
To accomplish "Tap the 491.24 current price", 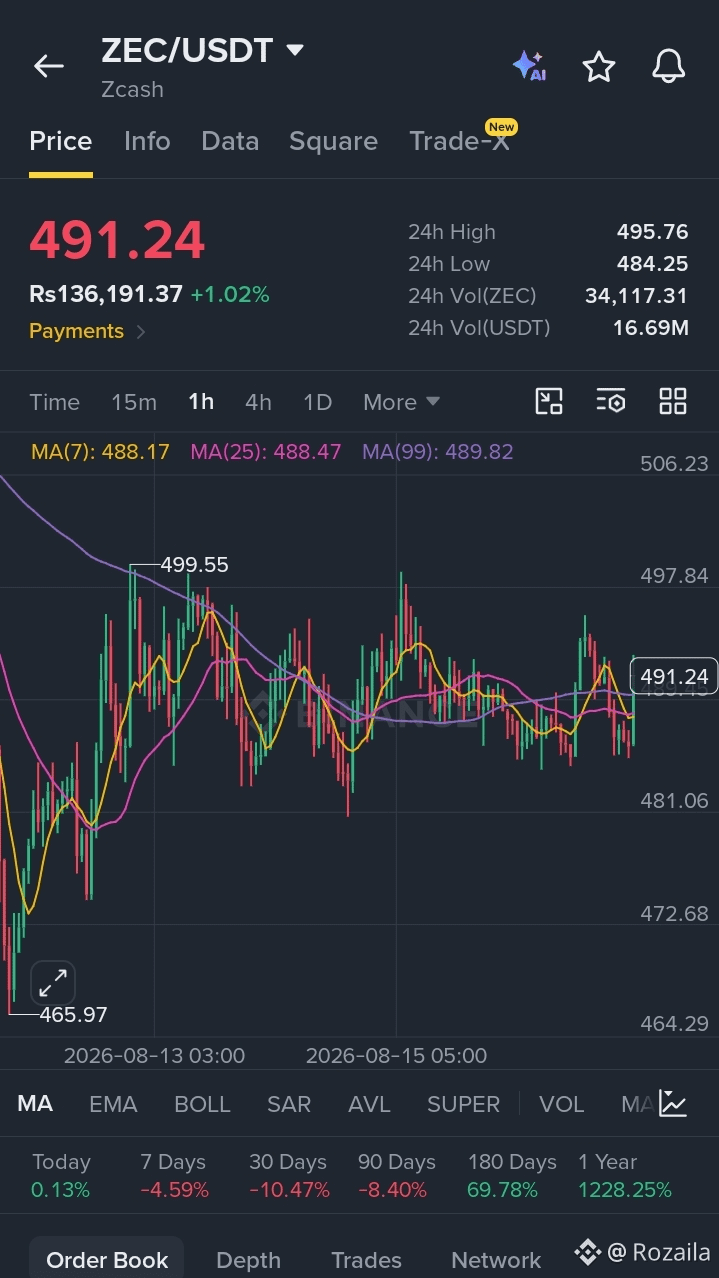I will click(x=117, y=240).
